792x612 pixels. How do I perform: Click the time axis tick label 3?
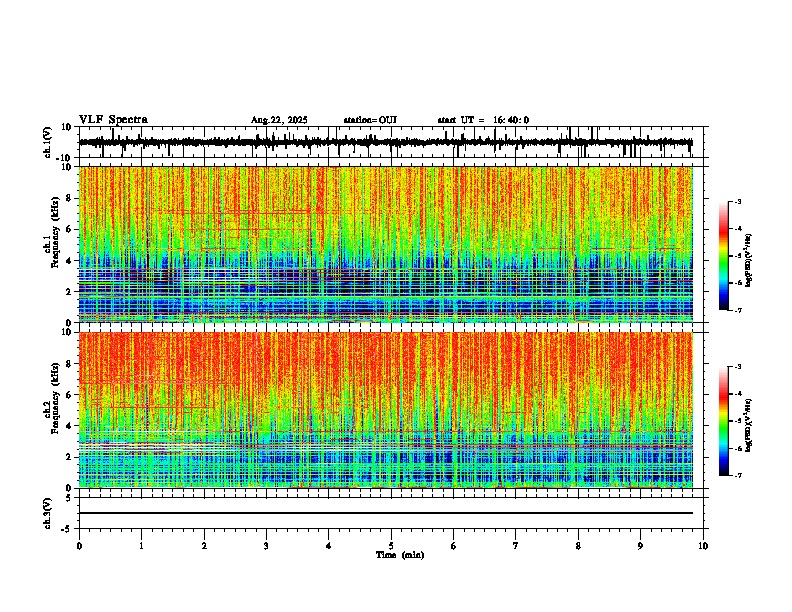pos(266,546)
